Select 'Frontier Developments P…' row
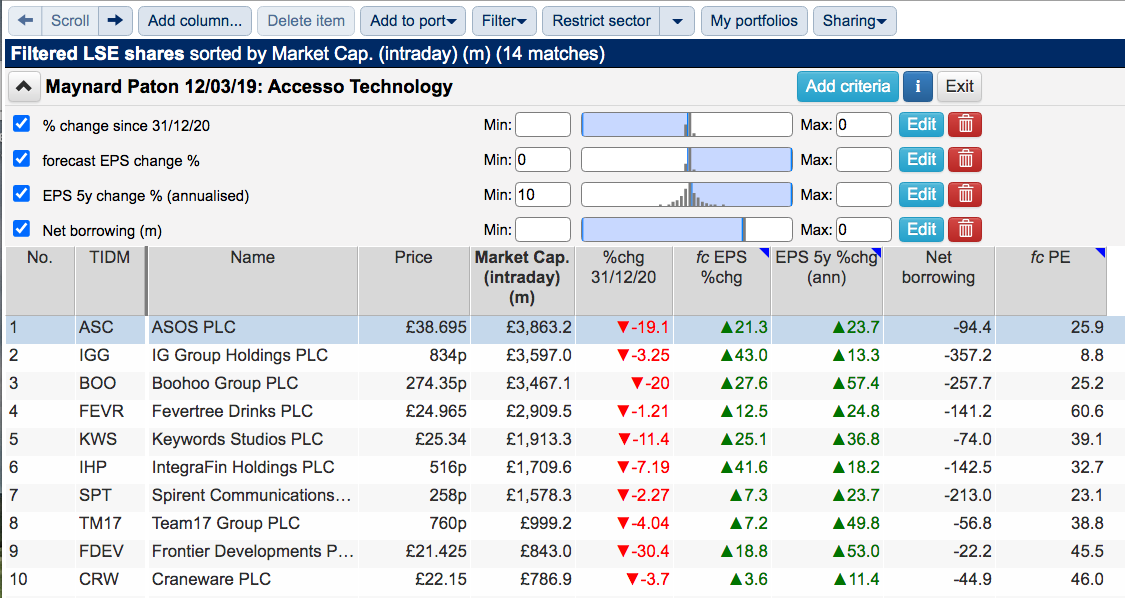 (562, 551)
